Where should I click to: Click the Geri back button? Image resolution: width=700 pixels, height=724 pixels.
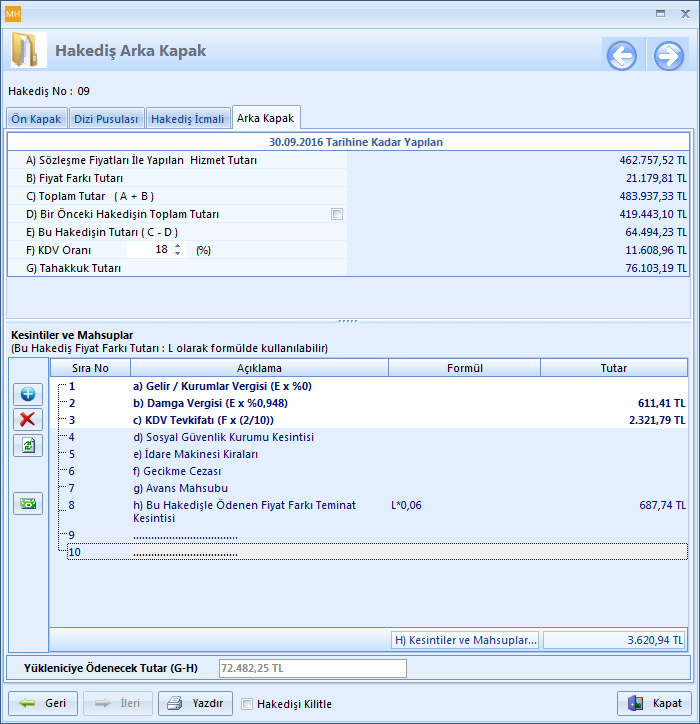(43, 703)
